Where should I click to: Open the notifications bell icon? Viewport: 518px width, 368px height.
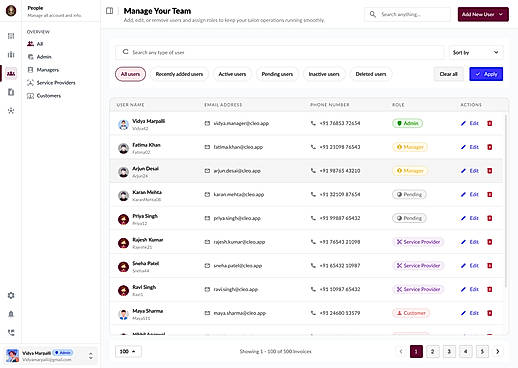[11, 314]
